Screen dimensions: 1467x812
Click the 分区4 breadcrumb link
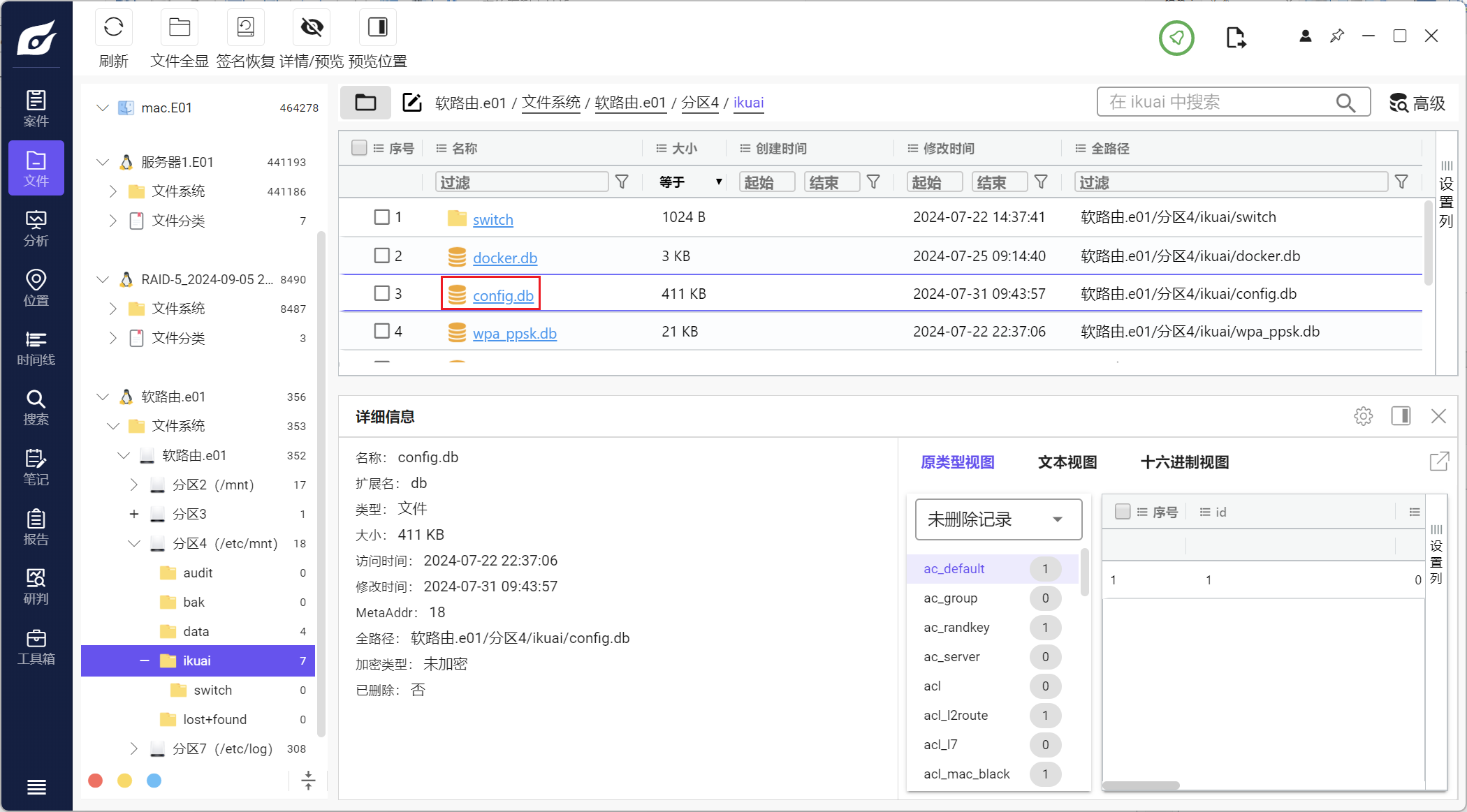700,103
